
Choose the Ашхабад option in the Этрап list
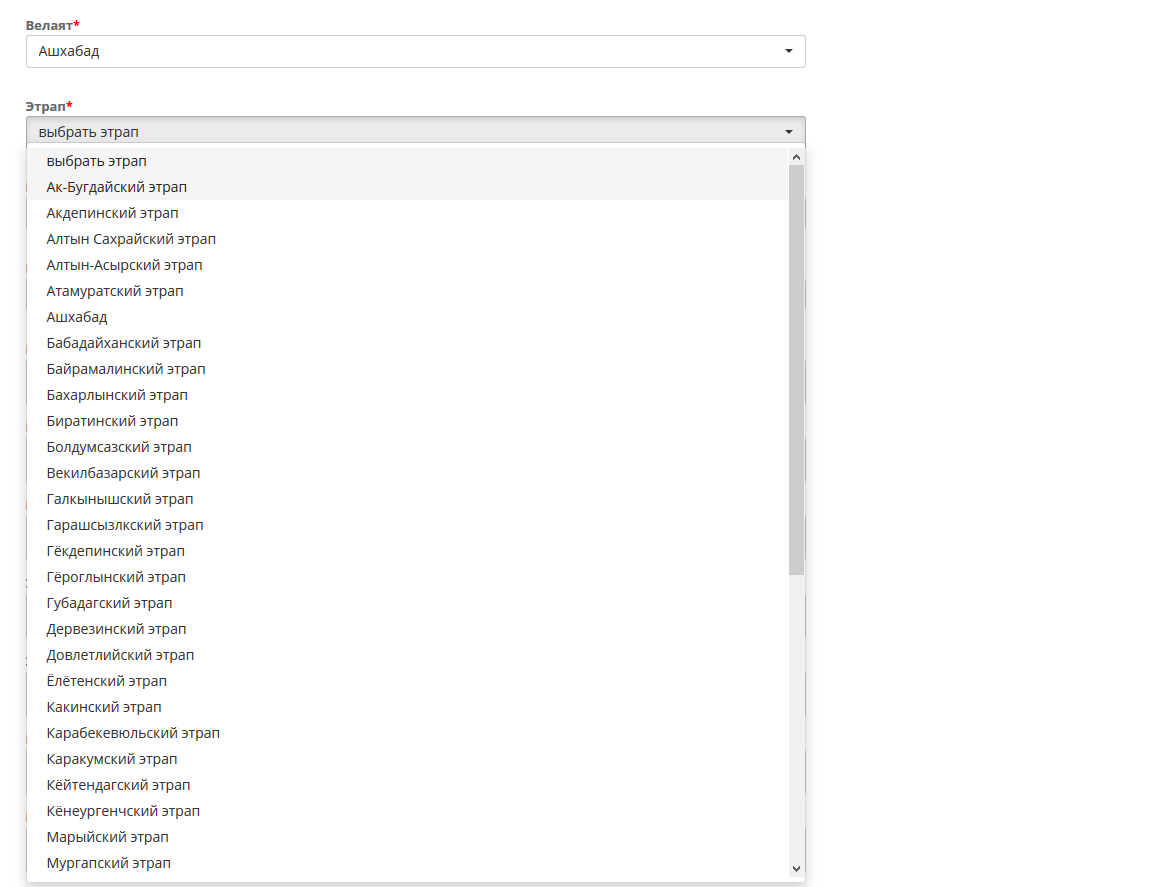408,317
